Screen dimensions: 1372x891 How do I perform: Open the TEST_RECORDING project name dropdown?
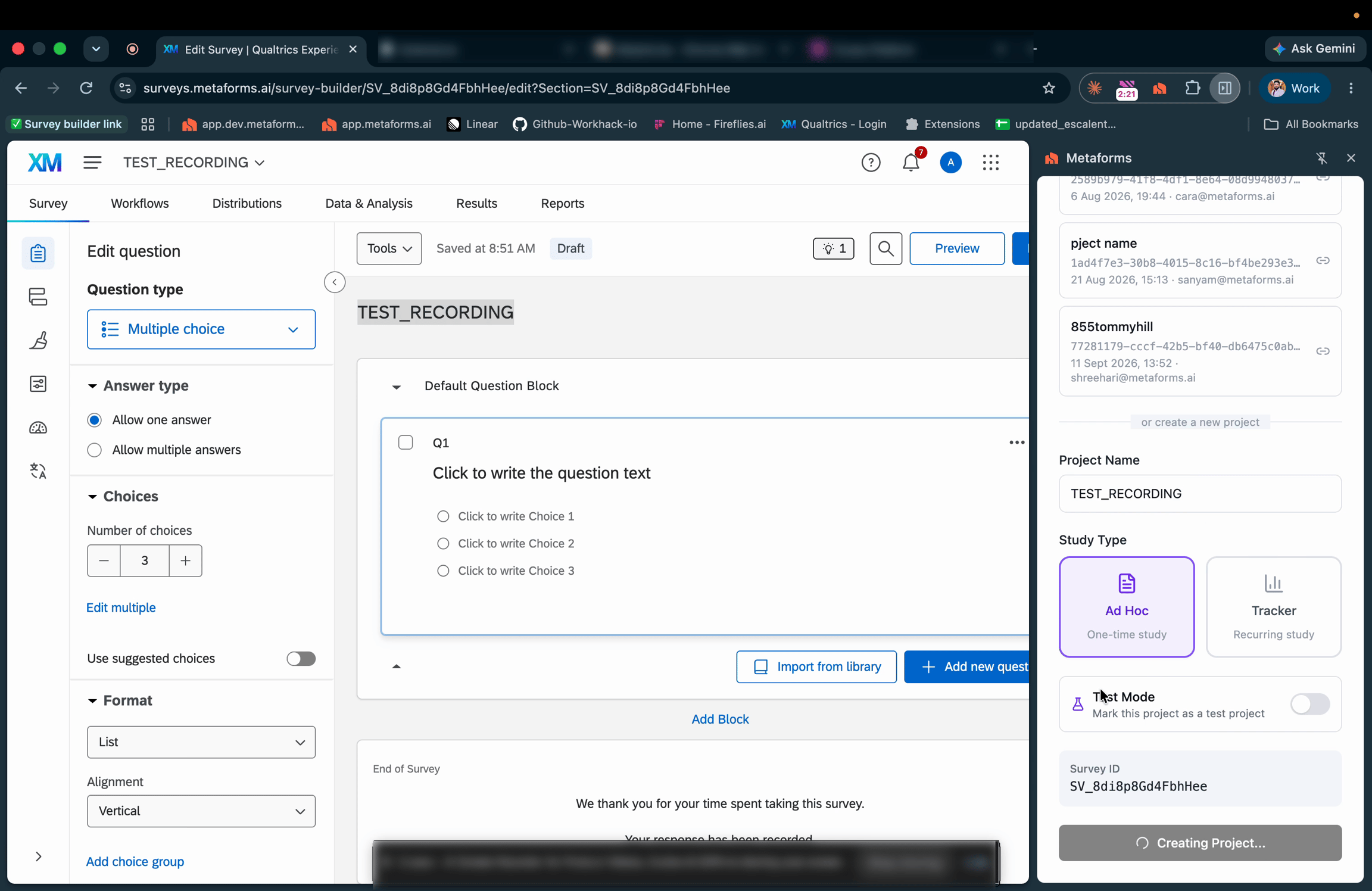click(x=194, y=162)
